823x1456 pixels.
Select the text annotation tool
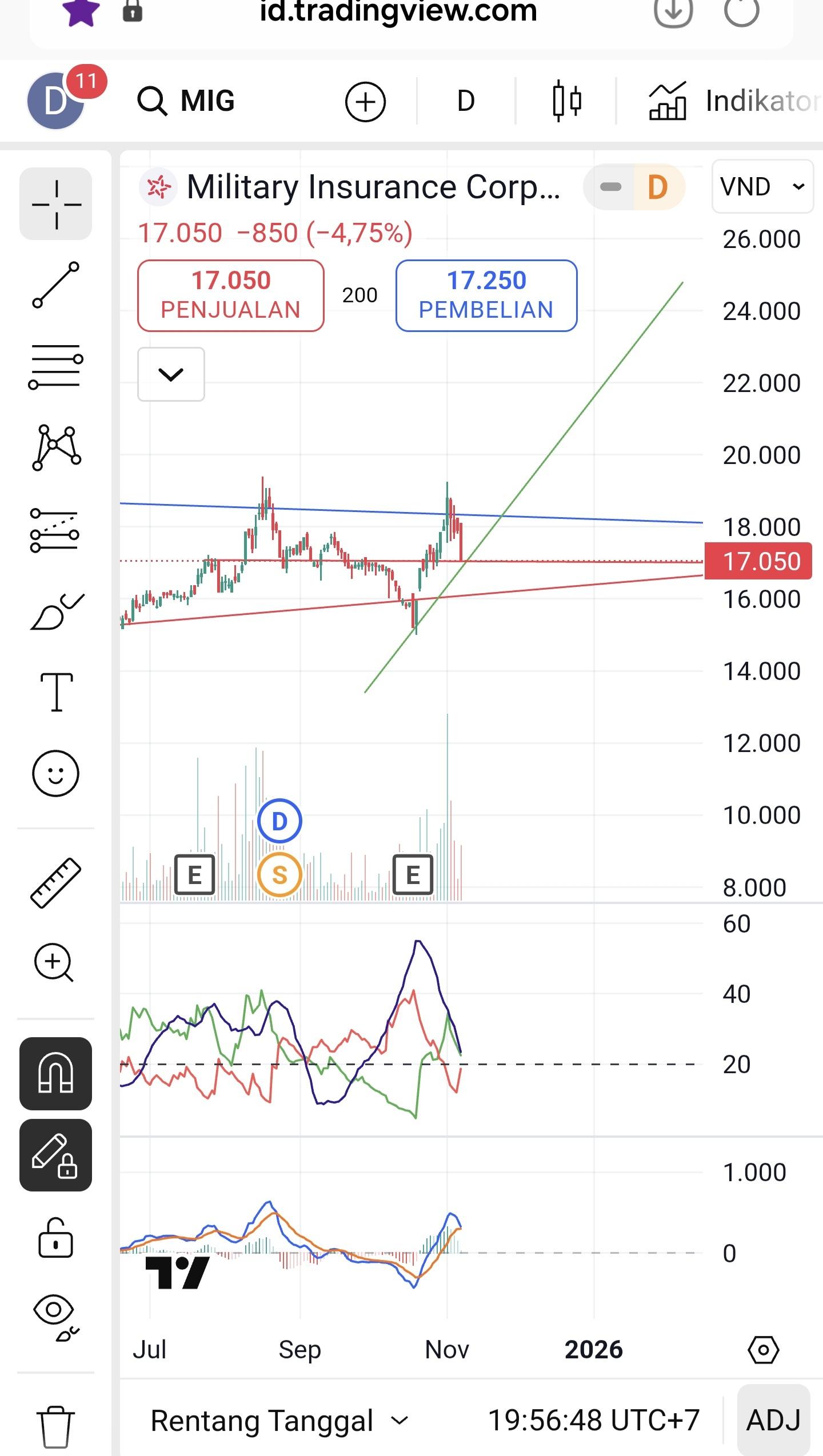tap(55, 692)
